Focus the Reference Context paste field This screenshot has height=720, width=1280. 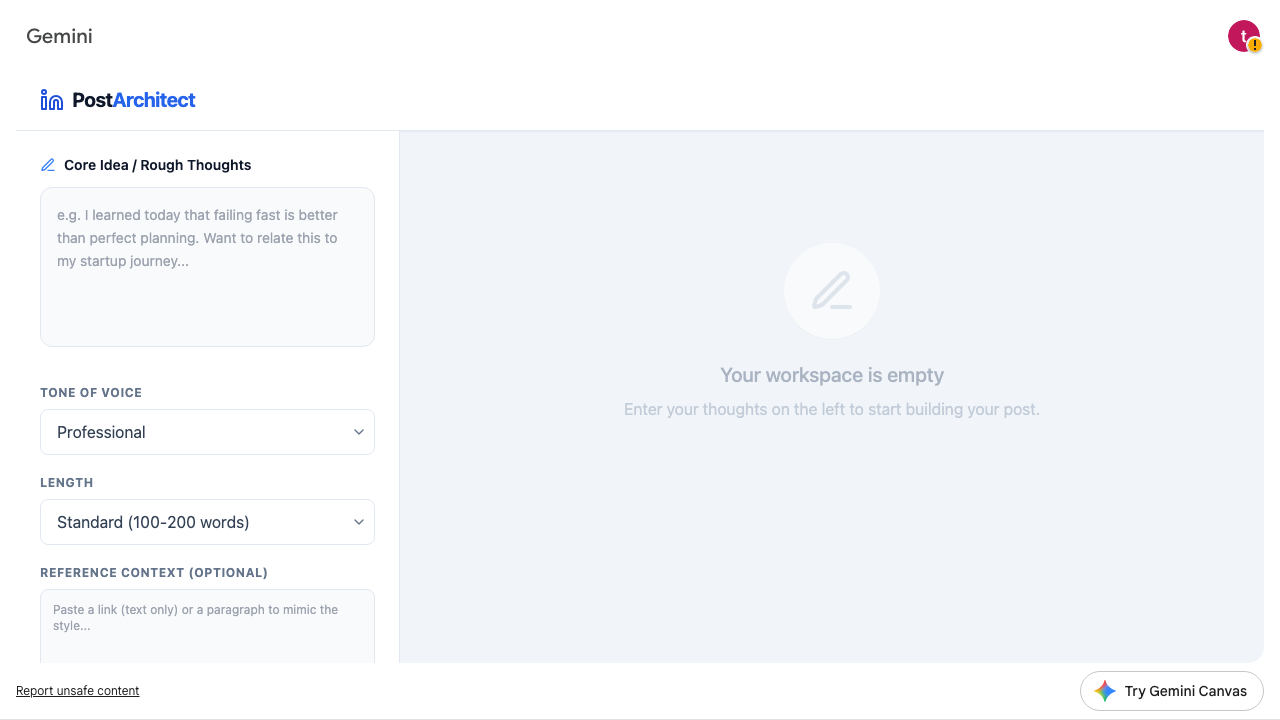(x=207, y=626)
